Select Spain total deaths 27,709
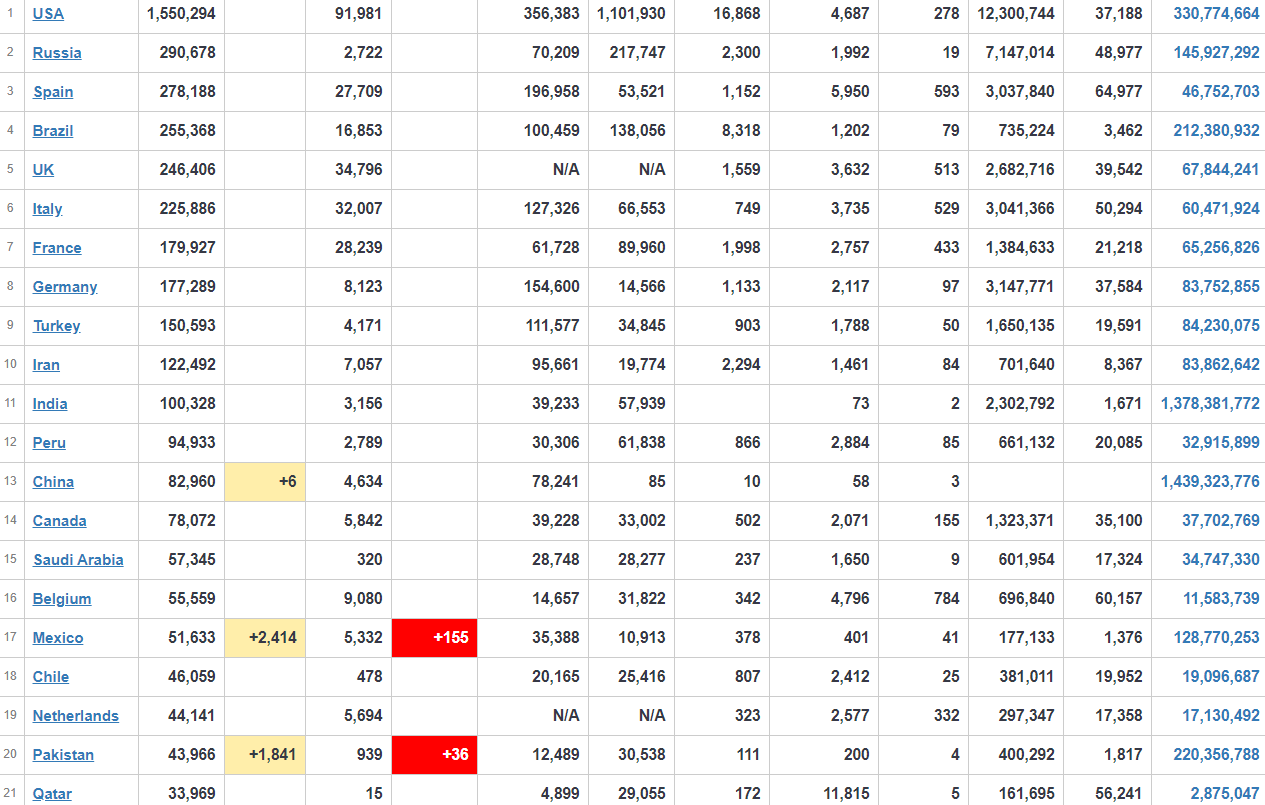 (359, 92)
